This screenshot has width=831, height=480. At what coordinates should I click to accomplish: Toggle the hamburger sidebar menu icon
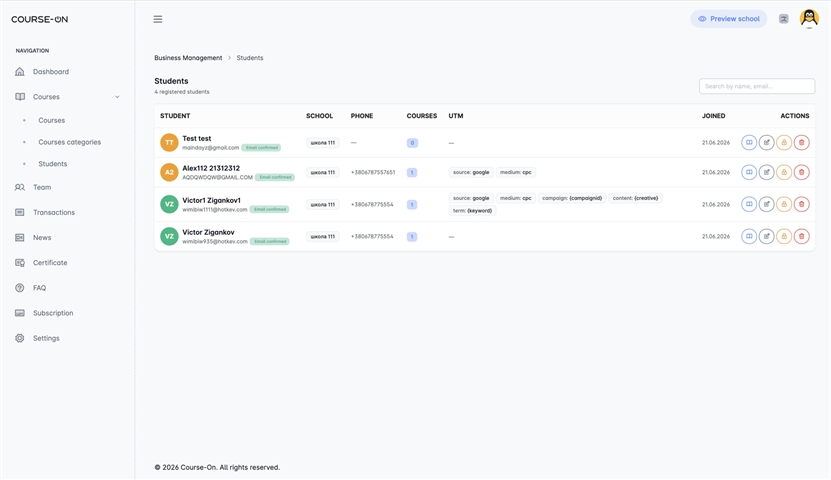(x=158, y=19)
